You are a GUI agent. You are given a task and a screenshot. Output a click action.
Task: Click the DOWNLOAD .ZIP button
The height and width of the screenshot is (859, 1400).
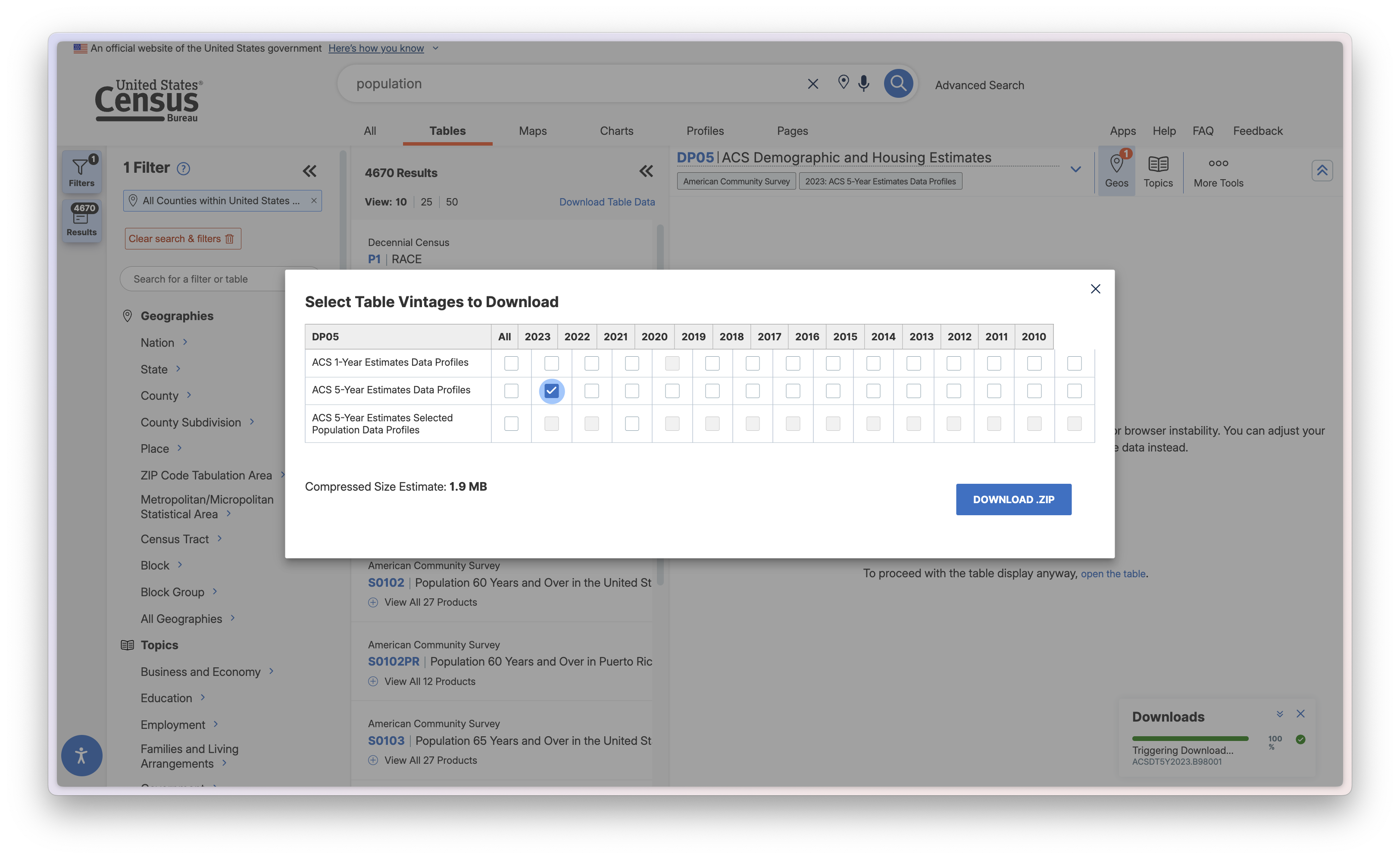coord(1013,499)
